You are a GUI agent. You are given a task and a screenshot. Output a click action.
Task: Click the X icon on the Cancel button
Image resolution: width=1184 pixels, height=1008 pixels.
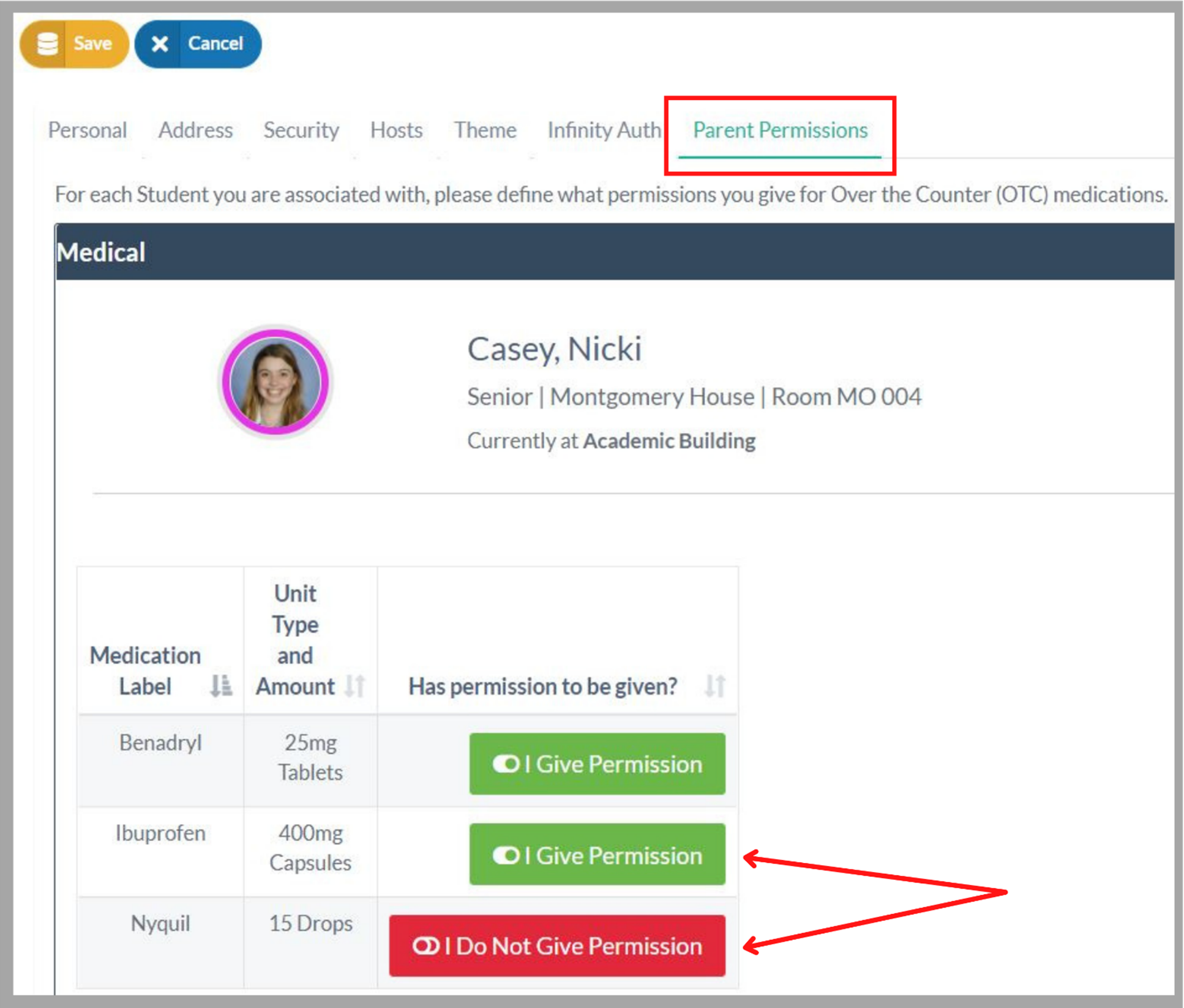tap(160, 44)
